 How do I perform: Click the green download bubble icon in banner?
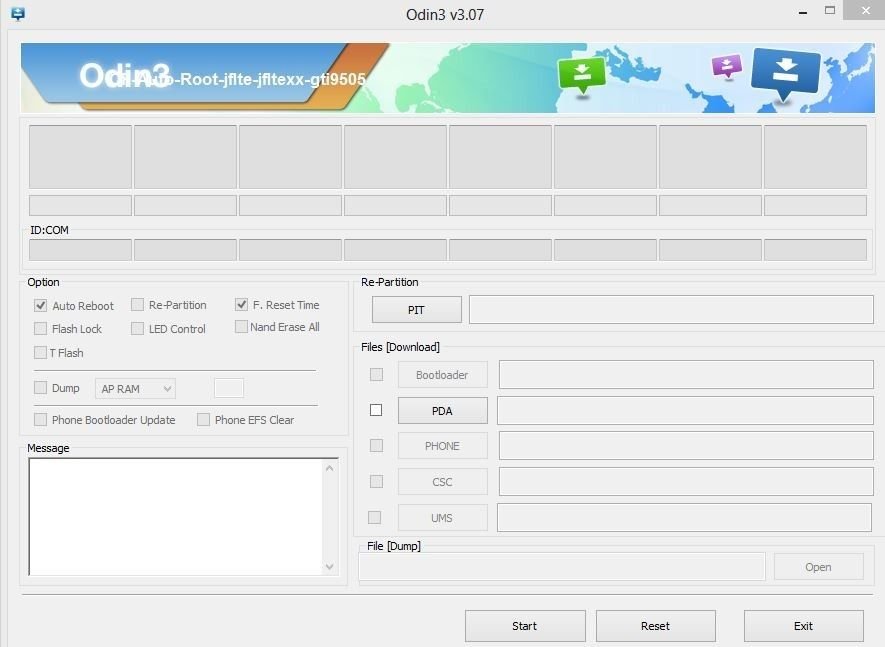pyautogui.click(x=582, y=76)
